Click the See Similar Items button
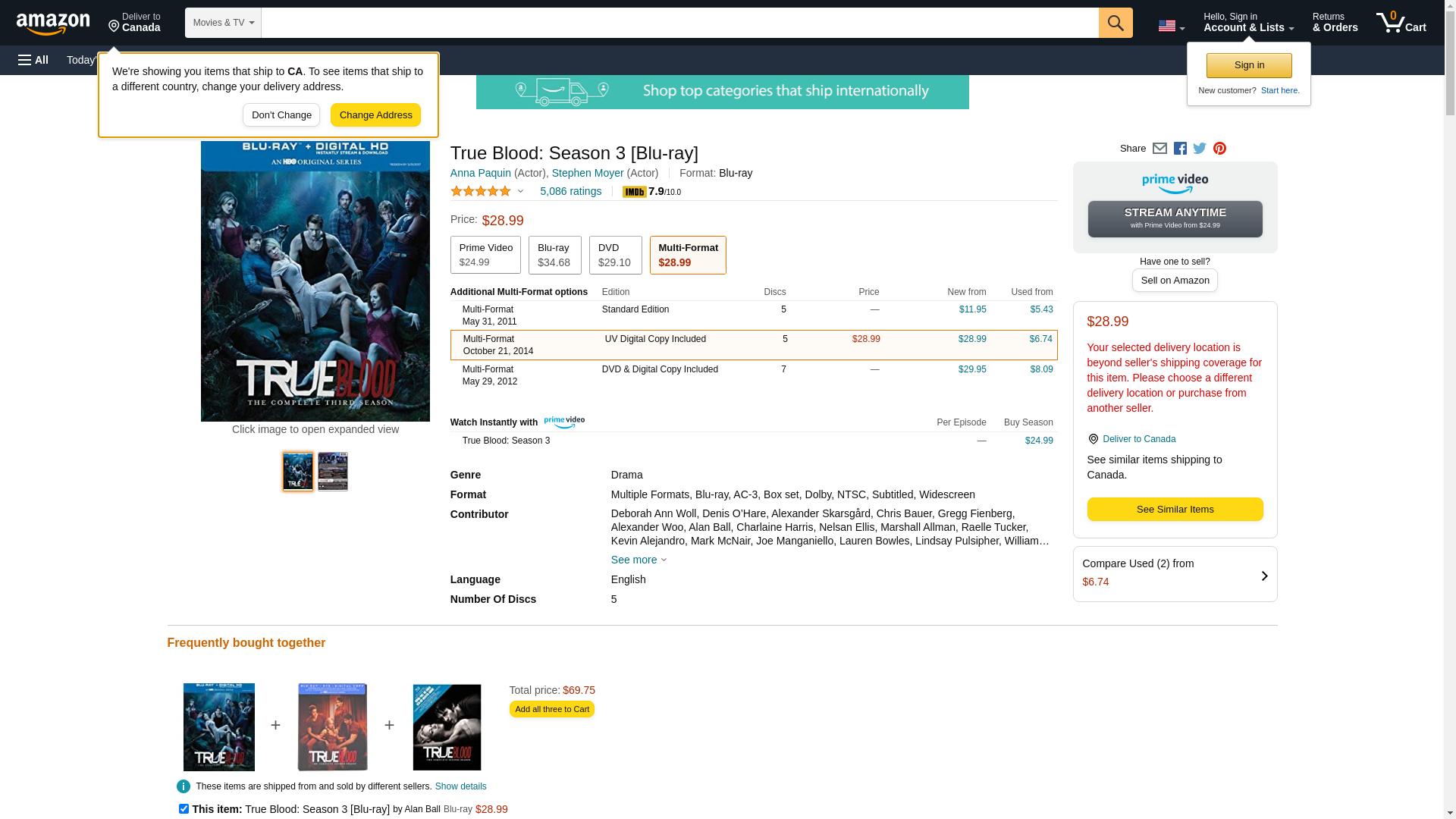Viewport: 1456px width, 819px height. (x=1175, y=509)
